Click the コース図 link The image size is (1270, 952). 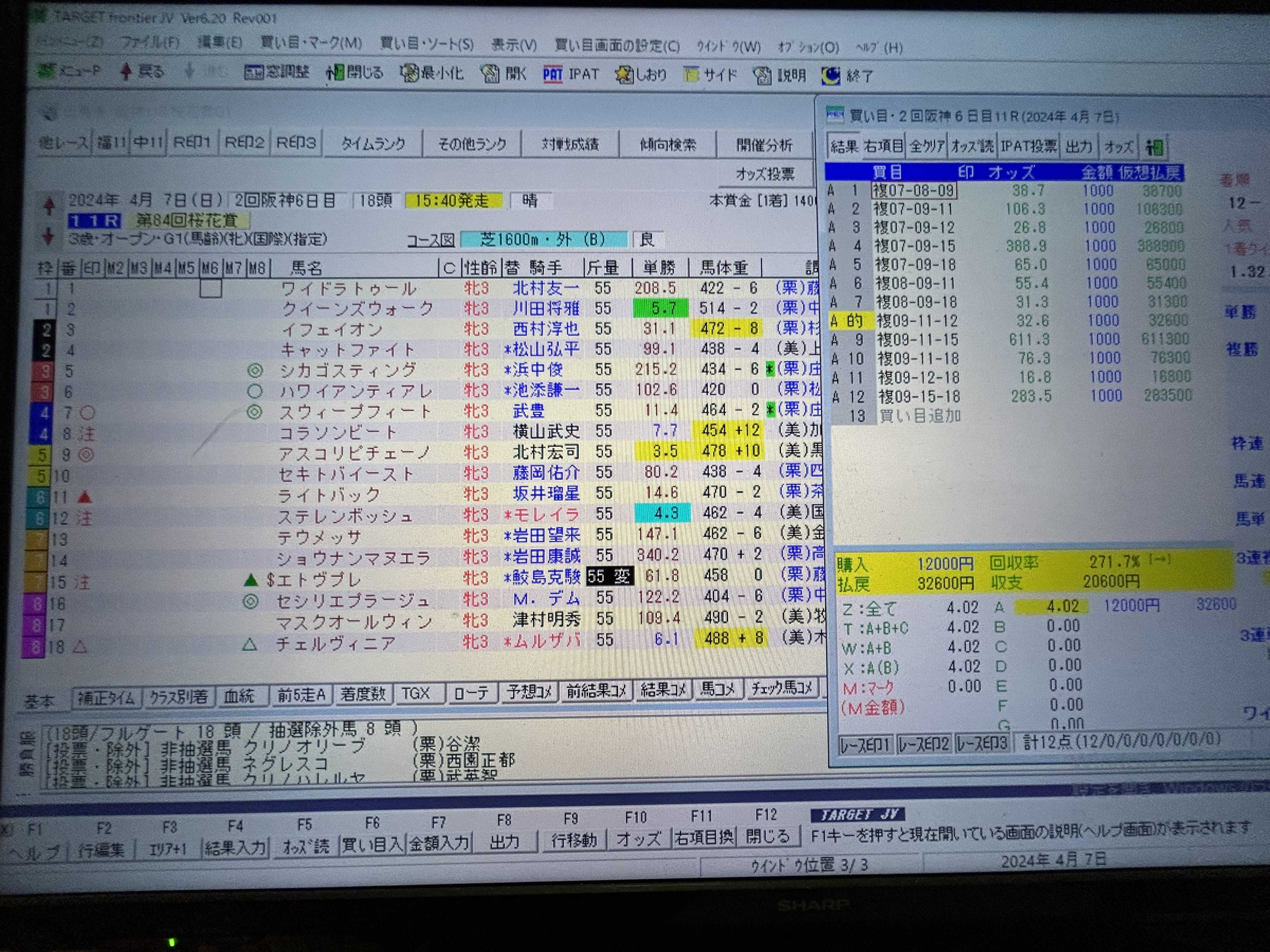(x=431, y=241)
